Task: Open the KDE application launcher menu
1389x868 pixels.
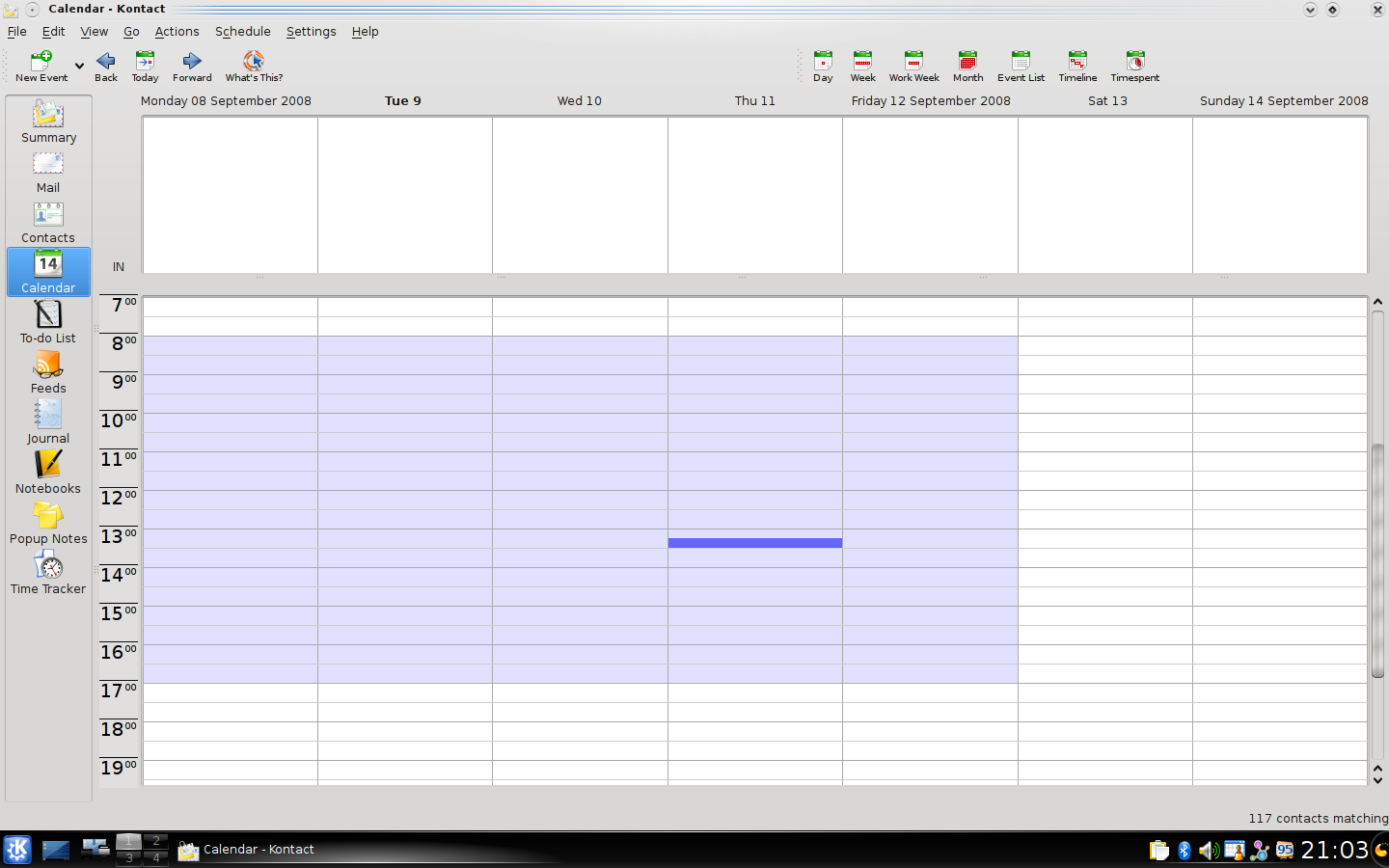Action: [x=17, y=850]
